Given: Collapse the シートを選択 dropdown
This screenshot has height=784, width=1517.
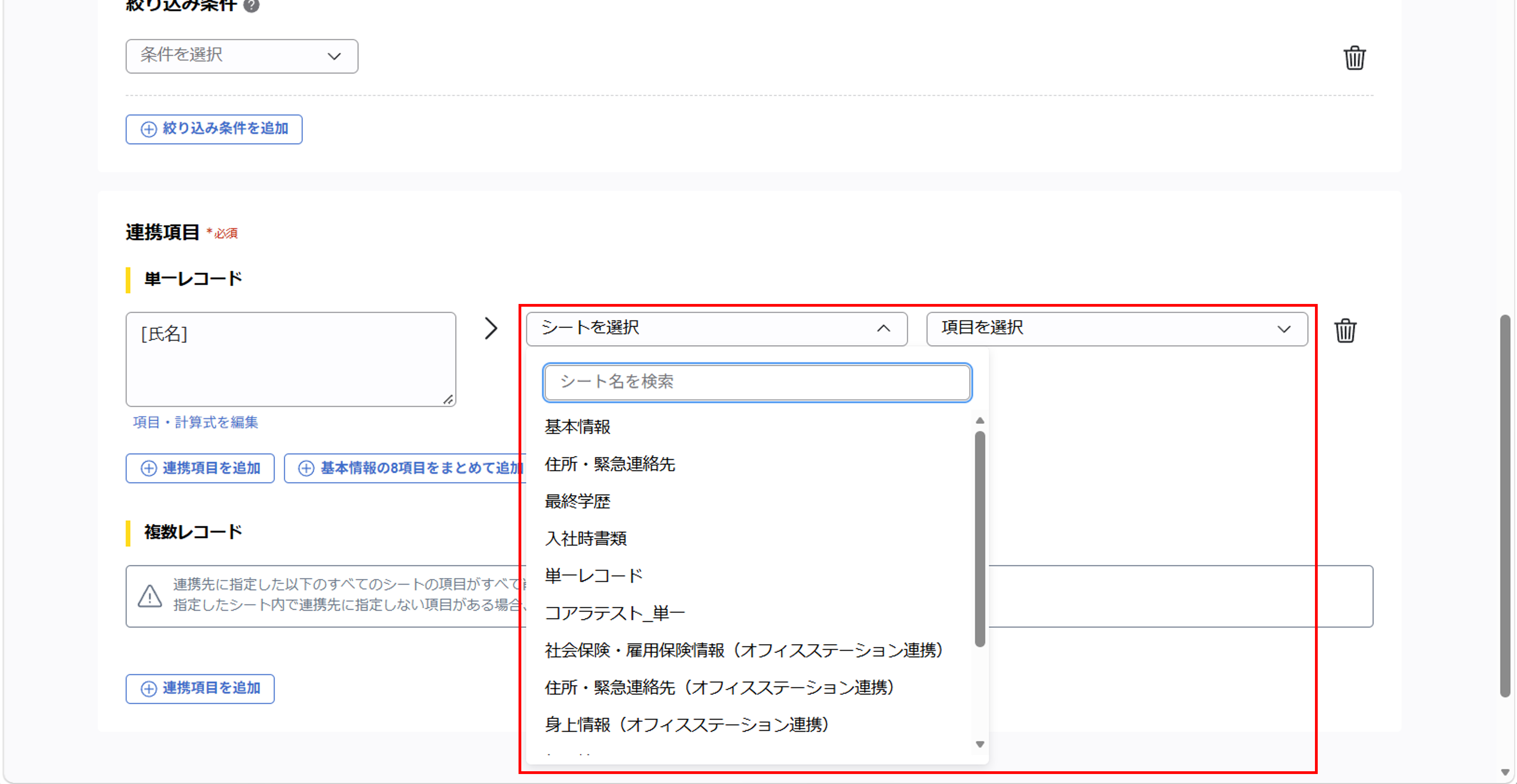Looking at the screenshot, I should (716, 328).
